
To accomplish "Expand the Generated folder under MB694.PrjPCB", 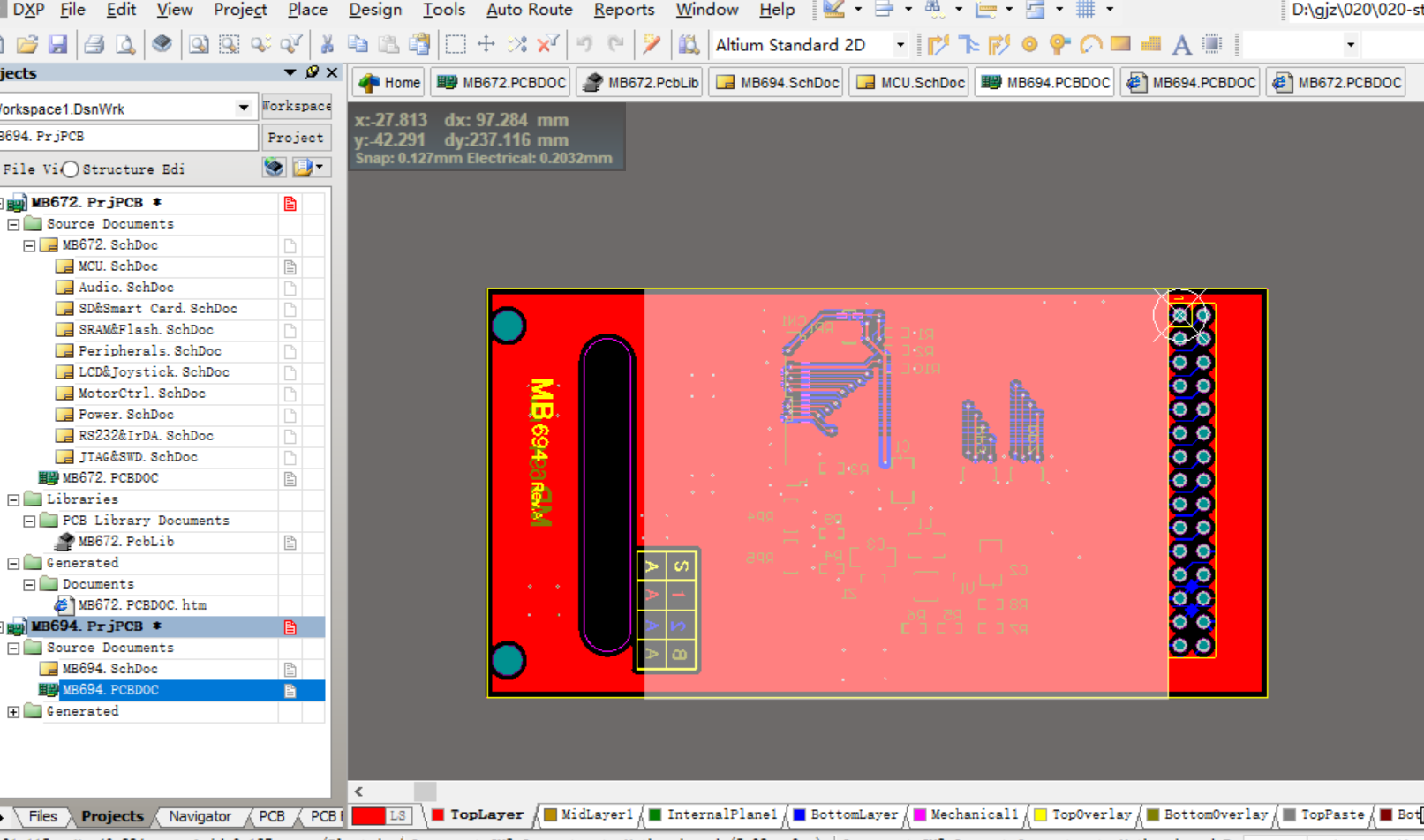I will [x=13, y=711].
